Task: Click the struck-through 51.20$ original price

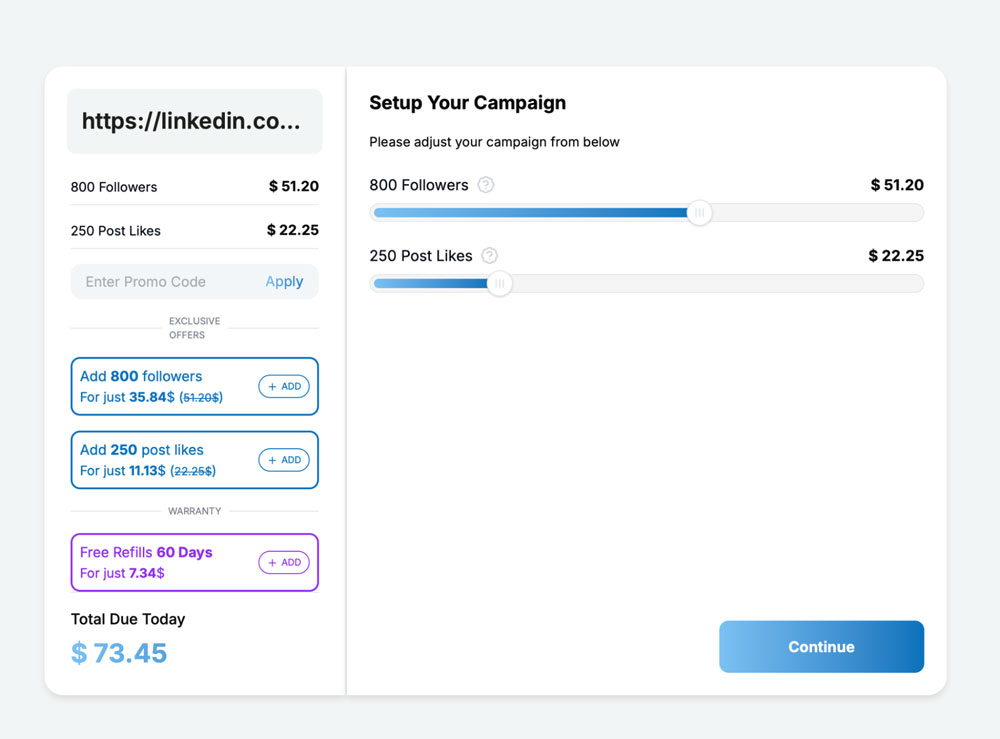Action: click(201, 398)
